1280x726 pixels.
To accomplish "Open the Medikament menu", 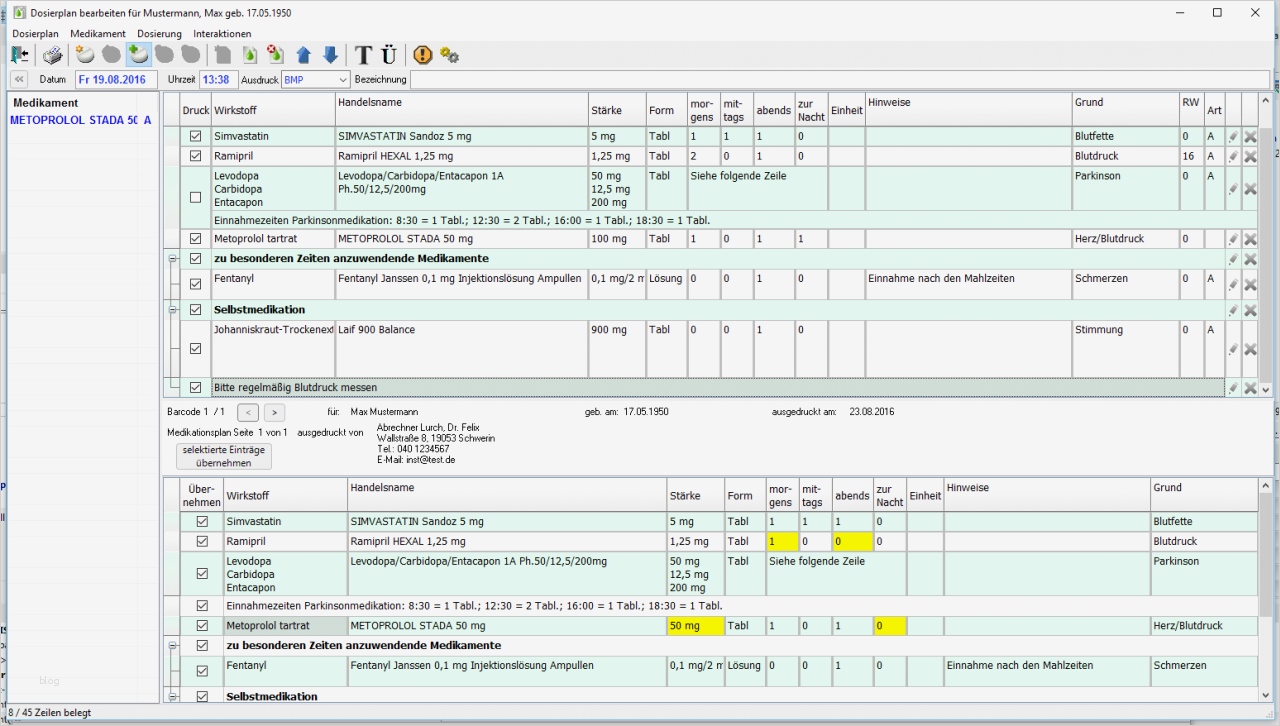I will tap(98, 34).
